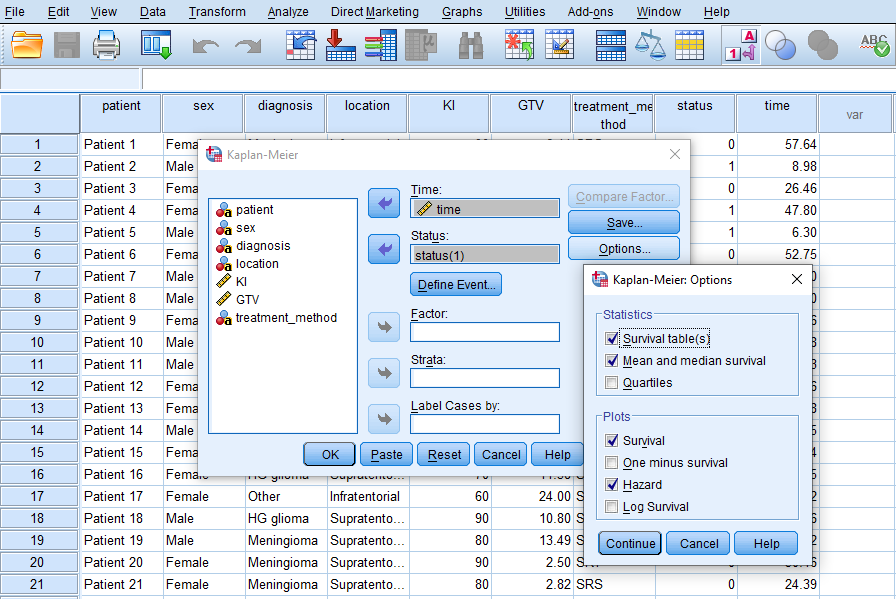Click the Select cases icon
The width and height of the screenshot is (896, 599).
(x=689, y=45)
